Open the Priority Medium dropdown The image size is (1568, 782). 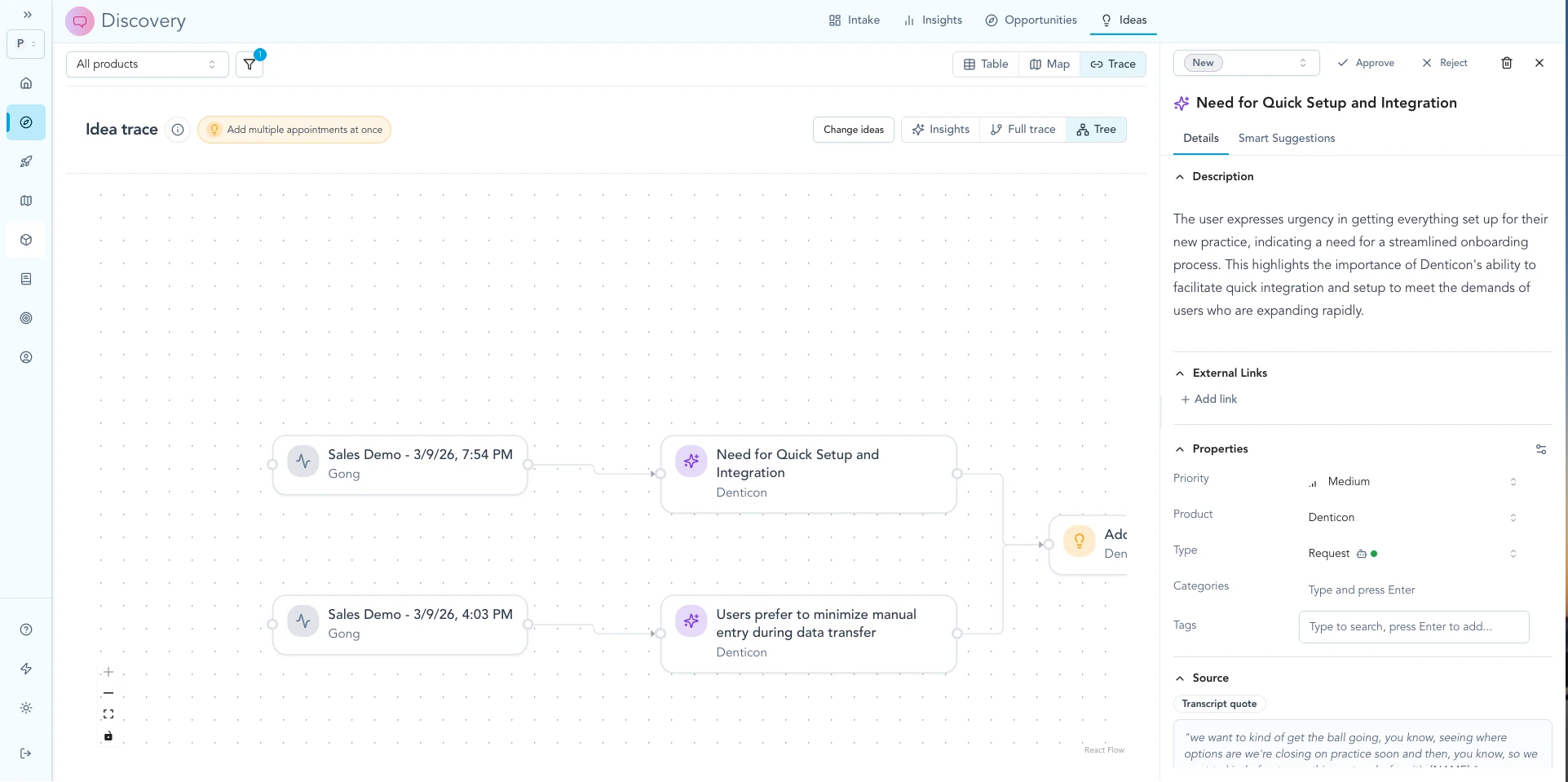pos(1413,482)
